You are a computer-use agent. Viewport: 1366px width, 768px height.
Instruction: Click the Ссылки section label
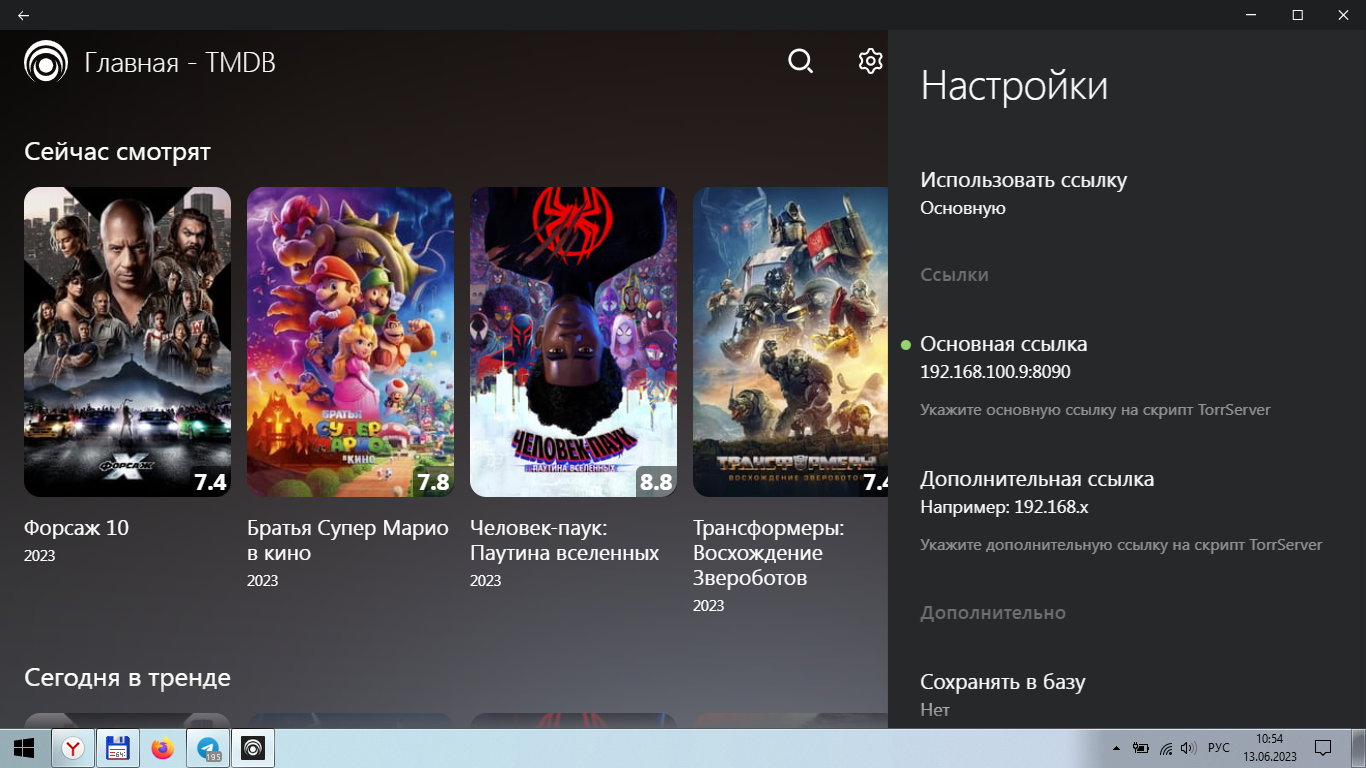(x=954, y=275)
